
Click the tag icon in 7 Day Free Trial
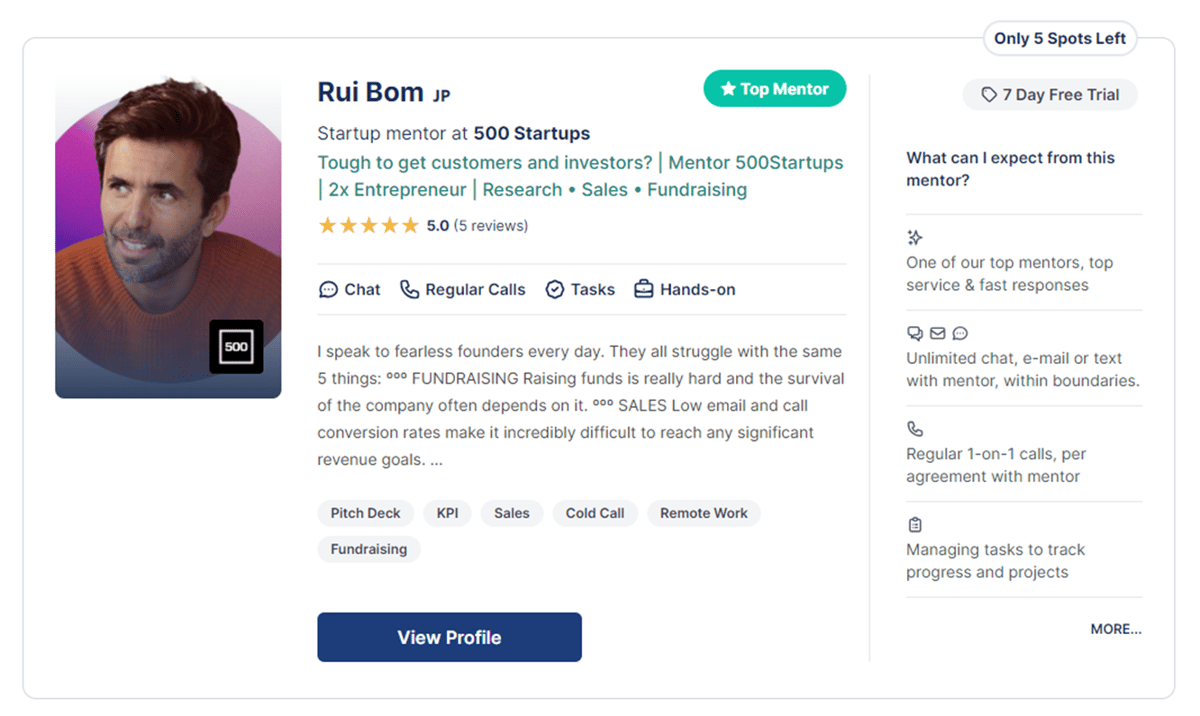(x=989, y=95)
